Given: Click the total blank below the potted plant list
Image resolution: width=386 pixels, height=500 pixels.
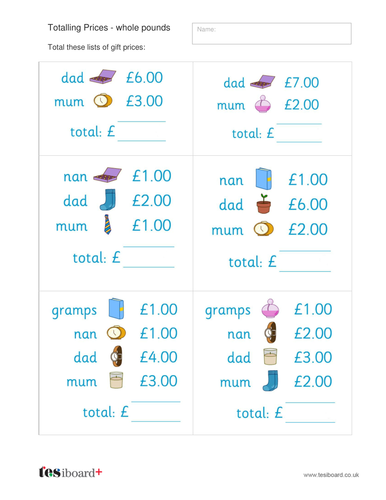Looking at the screenshot, I should click(x=305, y=261).
